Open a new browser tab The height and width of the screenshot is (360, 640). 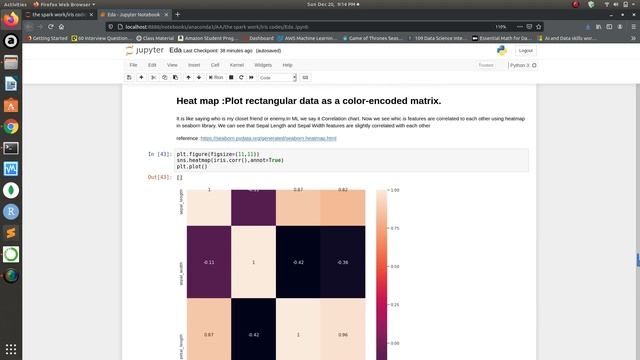click(177, 15)
